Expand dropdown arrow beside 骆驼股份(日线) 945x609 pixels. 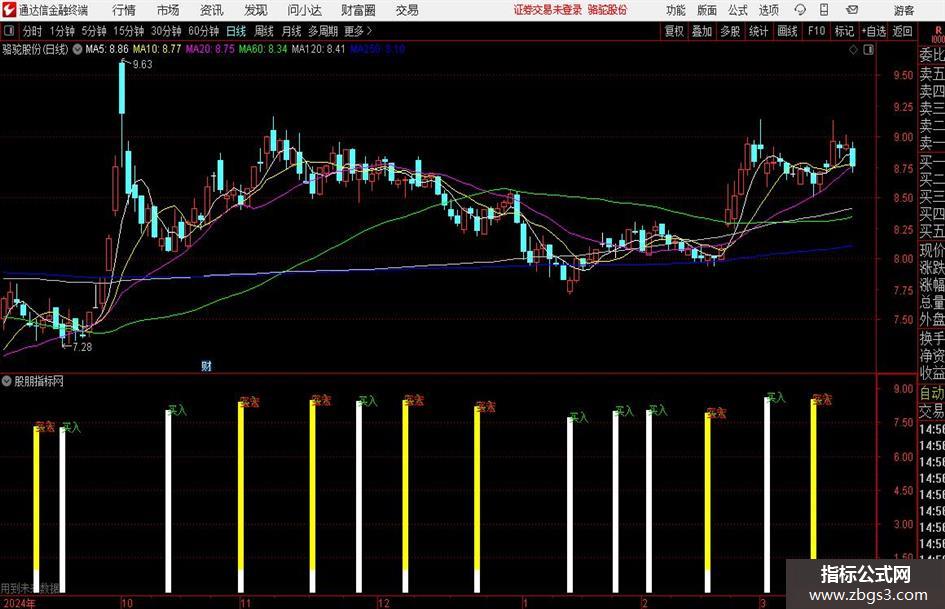pos(77,49)
